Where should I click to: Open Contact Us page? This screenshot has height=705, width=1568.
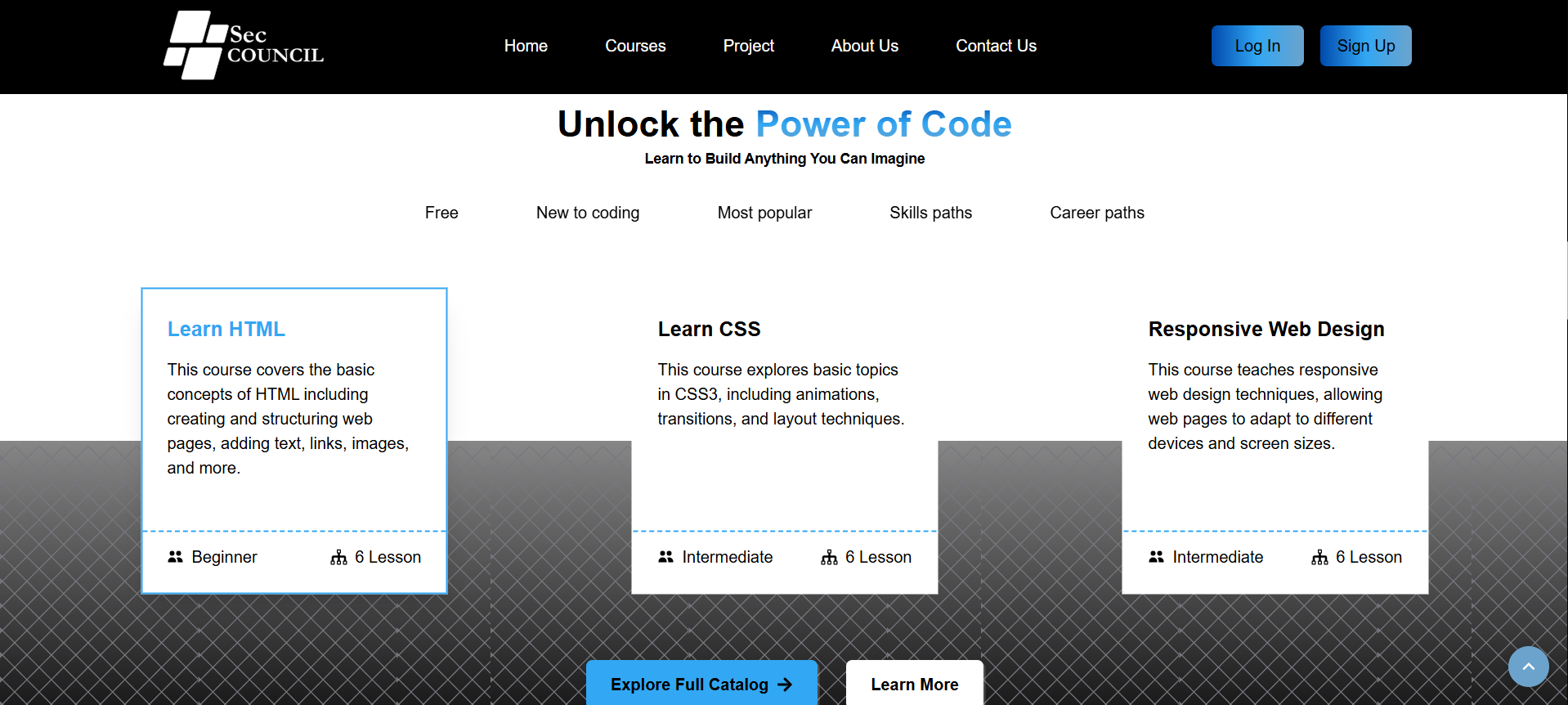click(x=996, y=46)
